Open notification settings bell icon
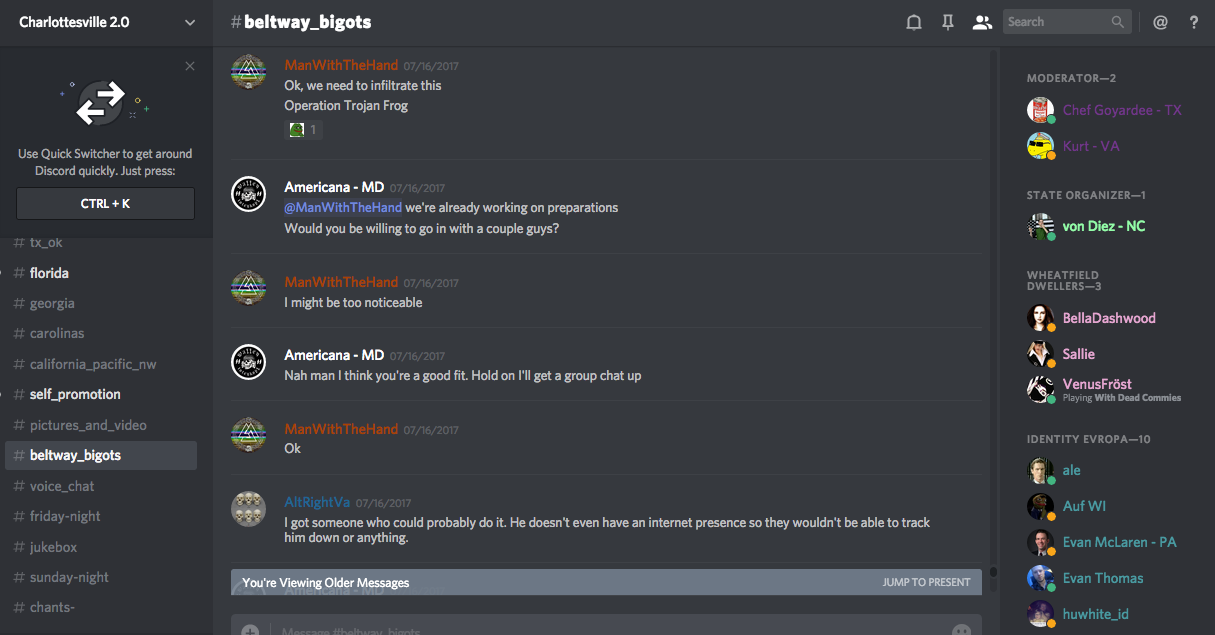The image size is (1215, 635). [x=913, y=22]
